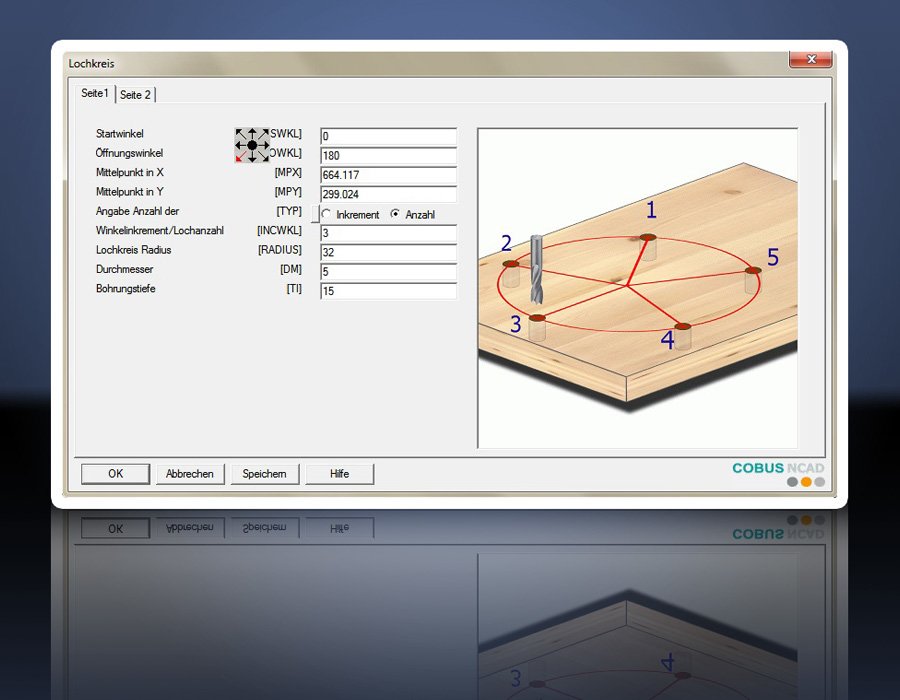Image resolution: width=900 pixels, height=700 pixels.
Task: Click the Öffnungswinkel OWKL input field
Action: [x=389, y=155]
